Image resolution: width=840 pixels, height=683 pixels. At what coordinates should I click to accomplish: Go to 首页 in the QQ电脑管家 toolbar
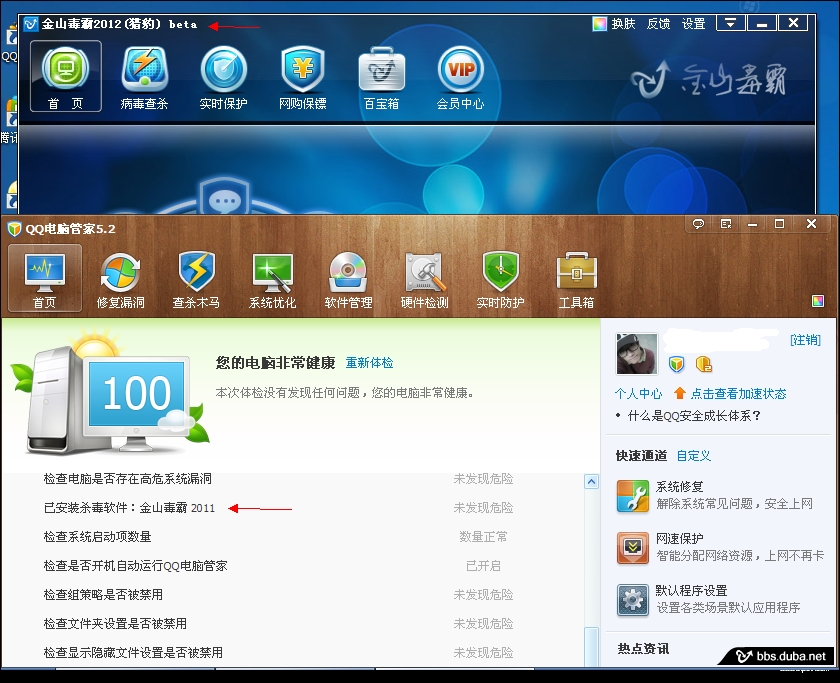[44, 278]
